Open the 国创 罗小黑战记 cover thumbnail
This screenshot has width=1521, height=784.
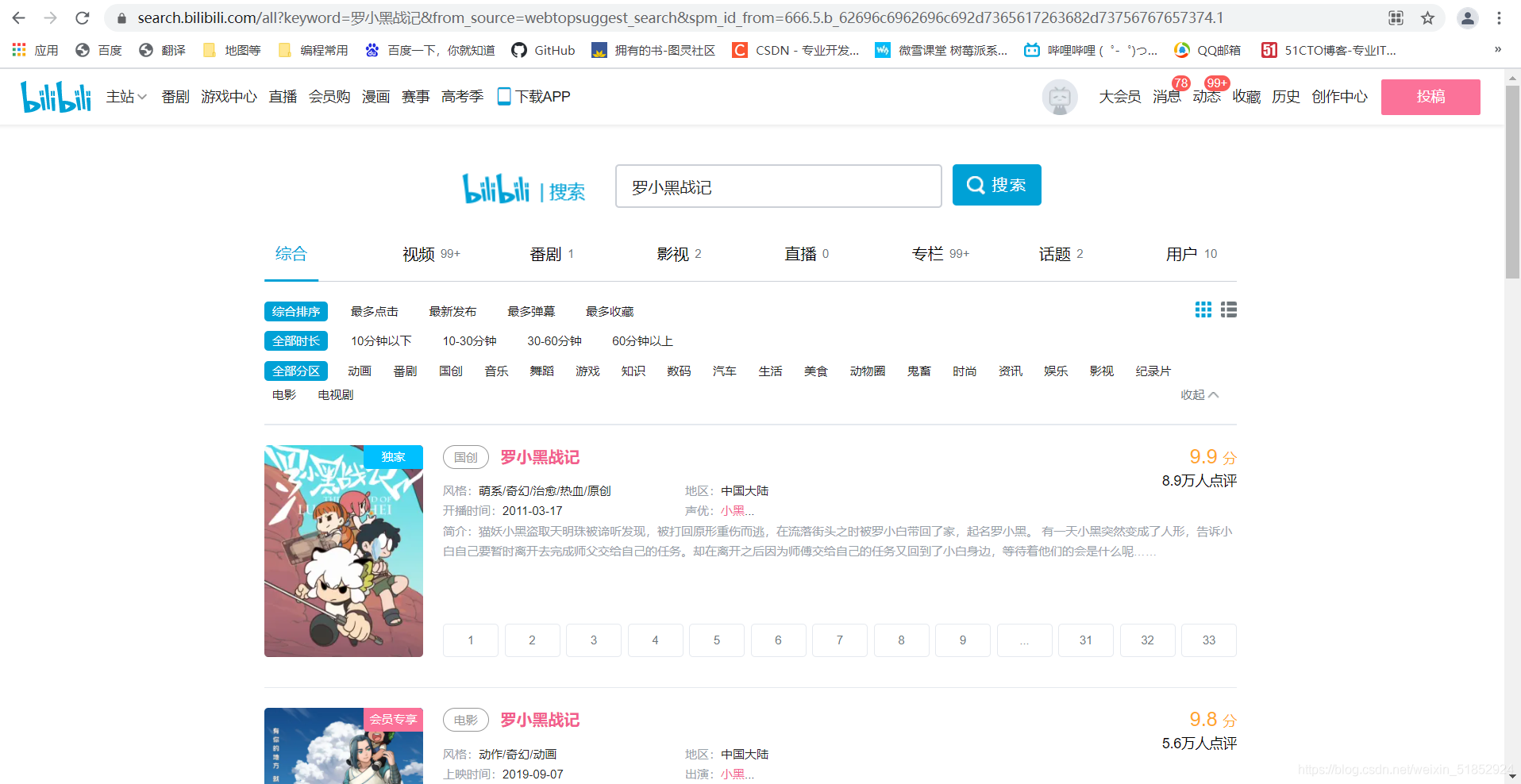[x=344, y=551]
